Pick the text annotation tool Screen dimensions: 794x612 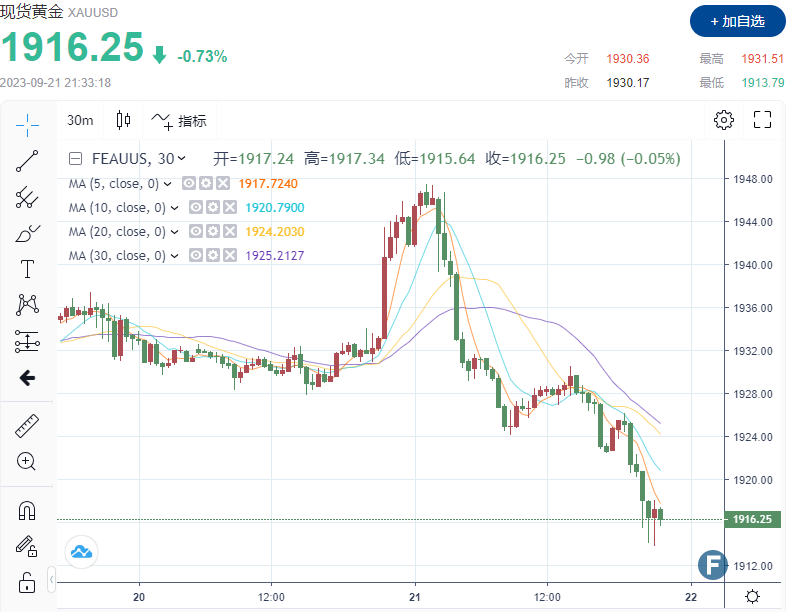coord(27,269)
